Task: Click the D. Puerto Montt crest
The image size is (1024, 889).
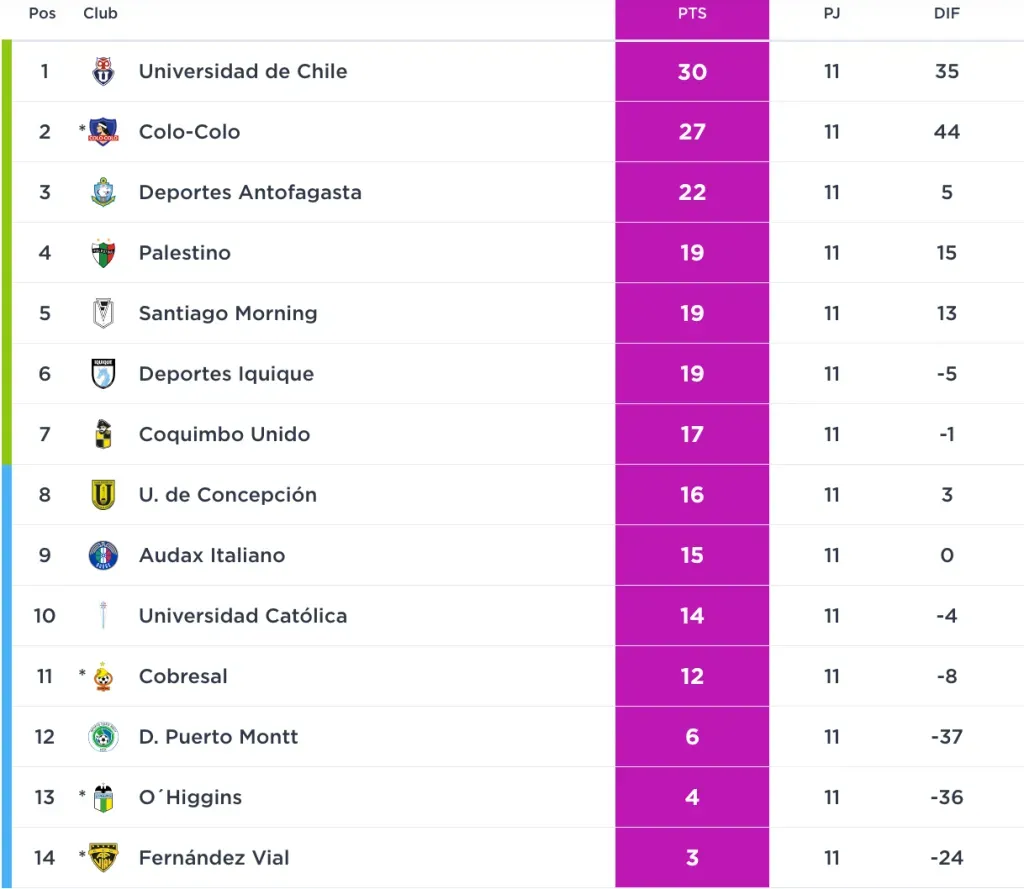Action: 103,737
